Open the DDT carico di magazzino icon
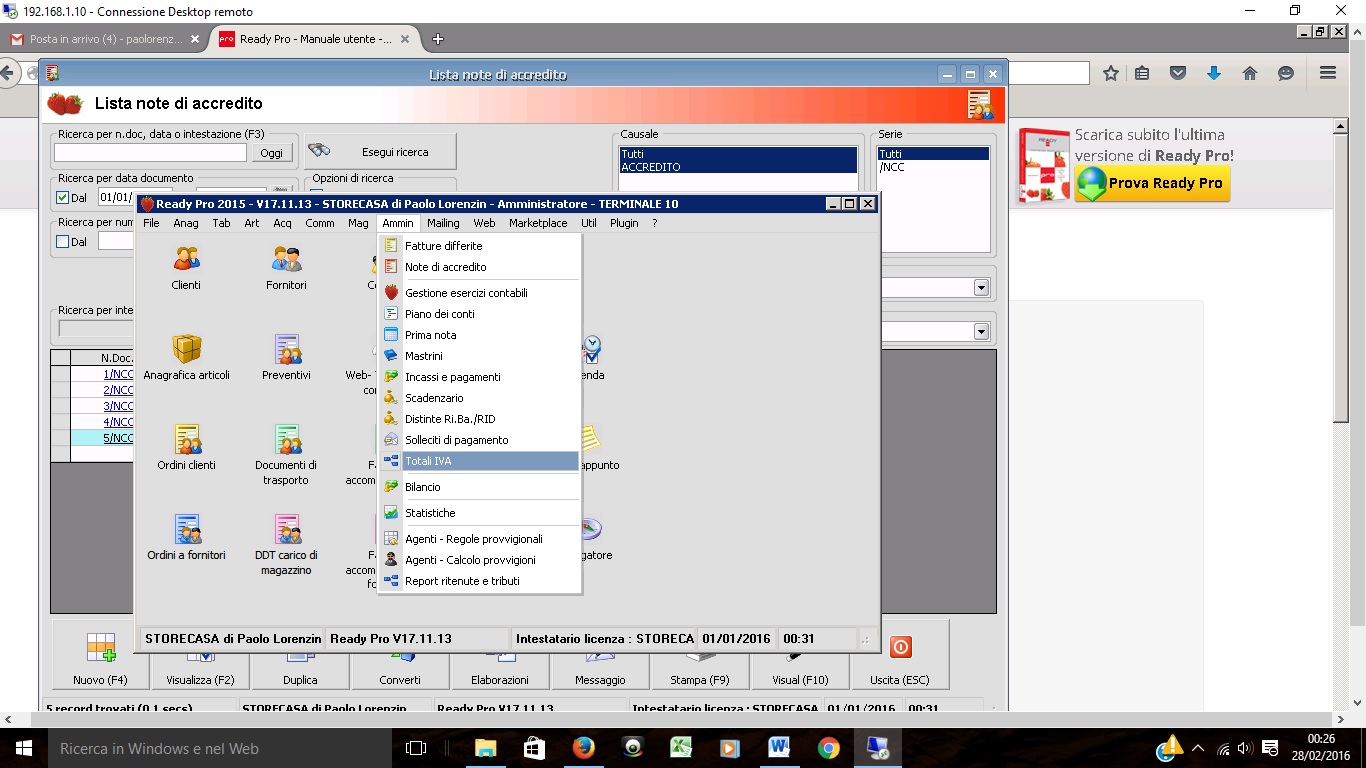 coord(287,529)
